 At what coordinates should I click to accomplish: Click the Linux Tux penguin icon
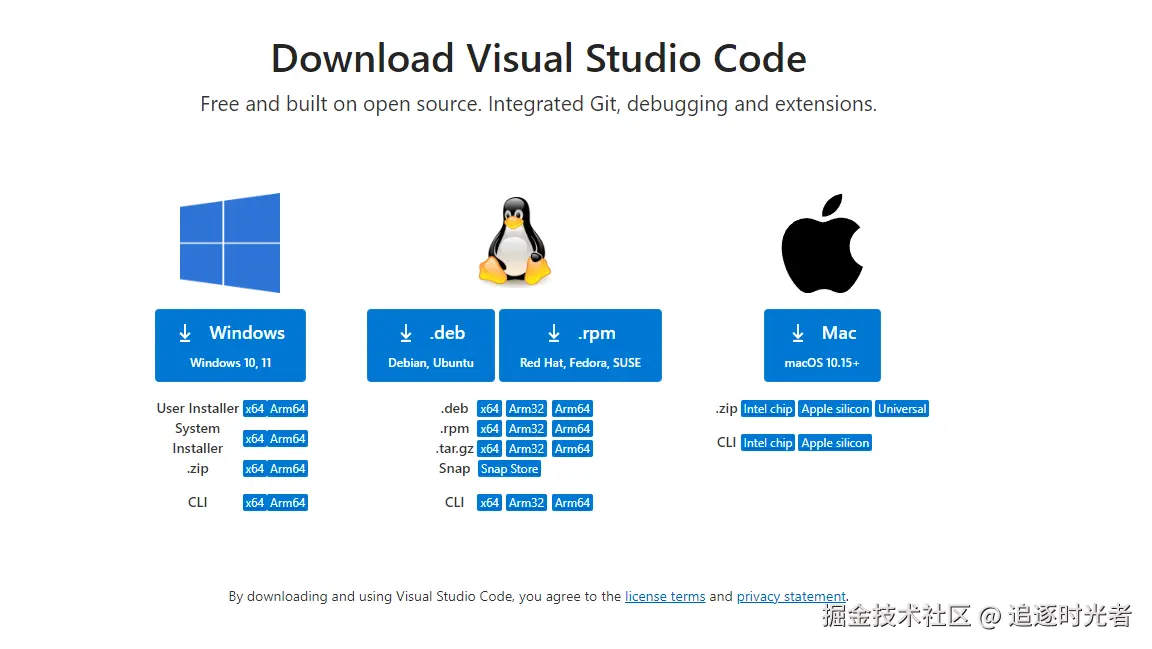click(515, 241)
